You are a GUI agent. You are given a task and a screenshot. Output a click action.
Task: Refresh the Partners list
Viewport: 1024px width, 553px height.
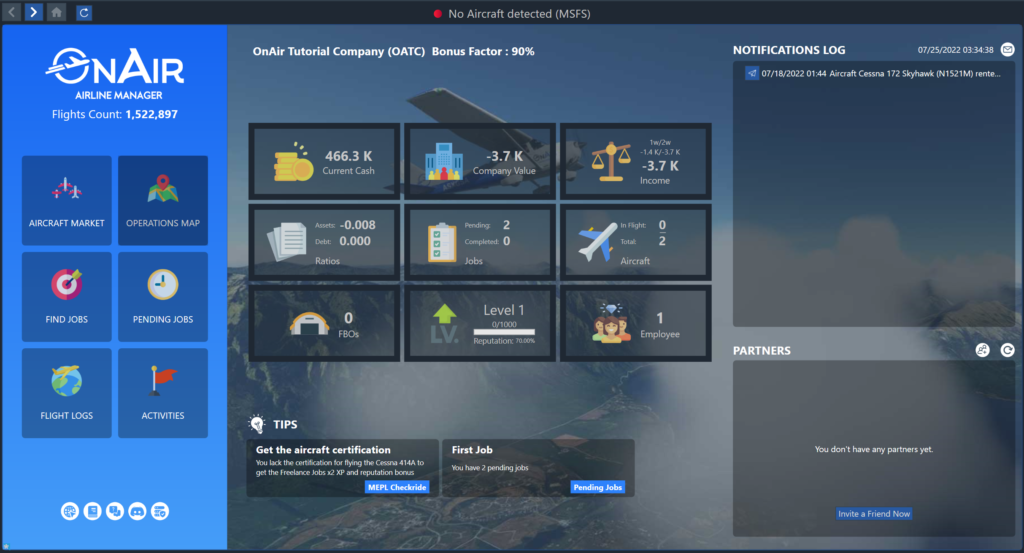pos(1008,350)
